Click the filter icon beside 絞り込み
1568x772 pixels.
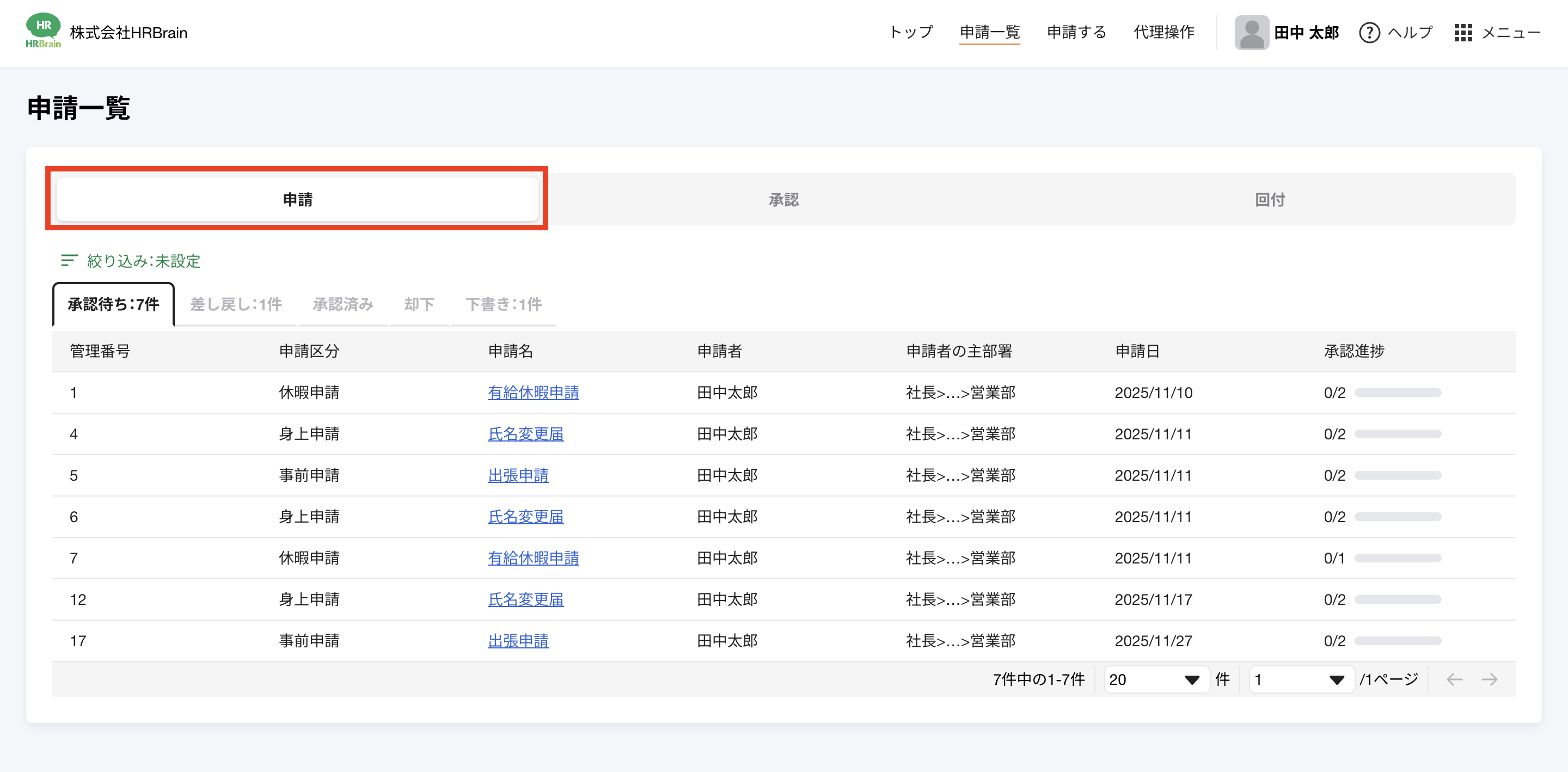click(x=69, y=261)
